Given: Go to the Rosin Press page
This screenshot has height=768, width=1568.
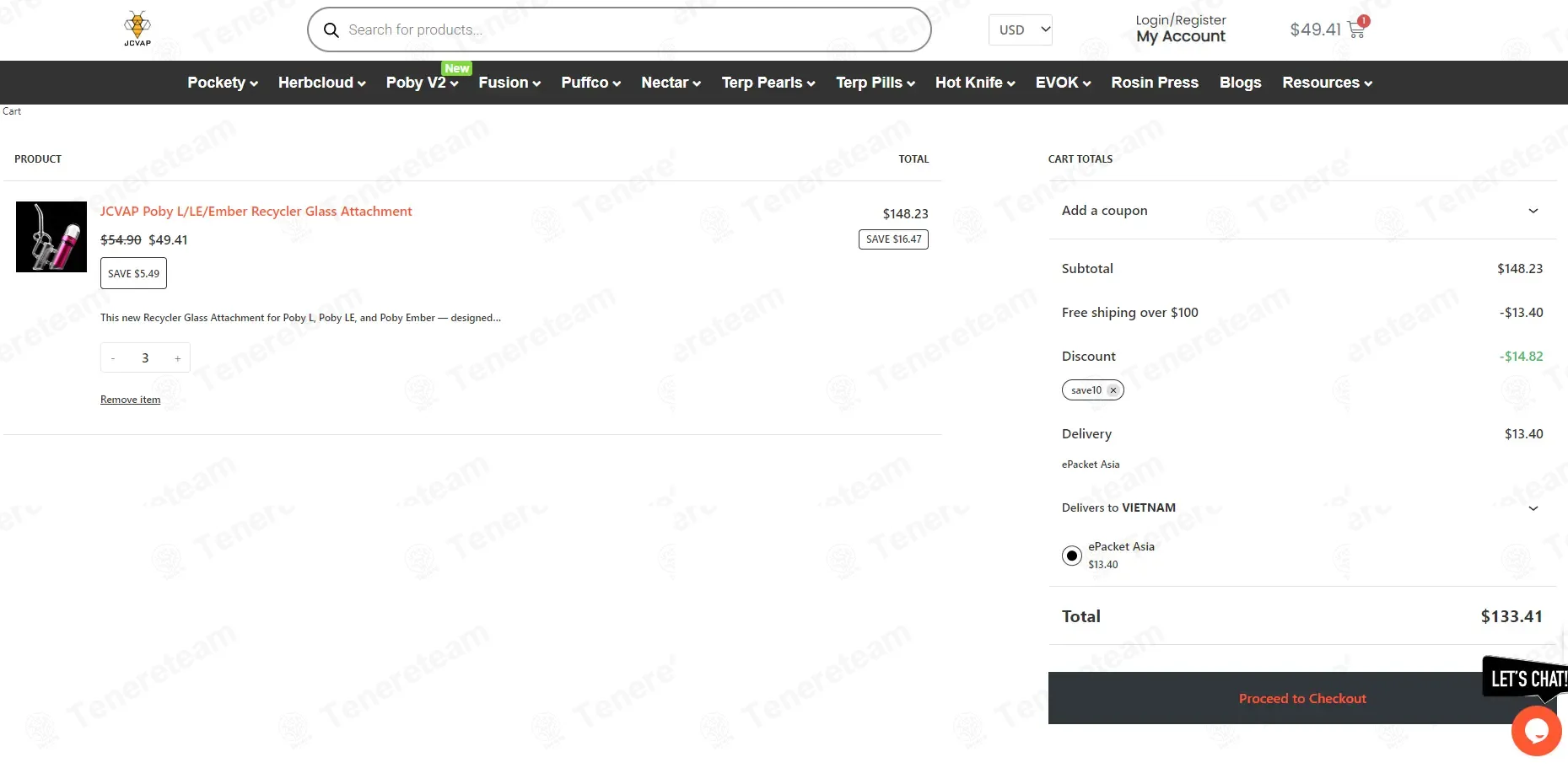Looking at the screenshot, I should tap(1155, 83).
